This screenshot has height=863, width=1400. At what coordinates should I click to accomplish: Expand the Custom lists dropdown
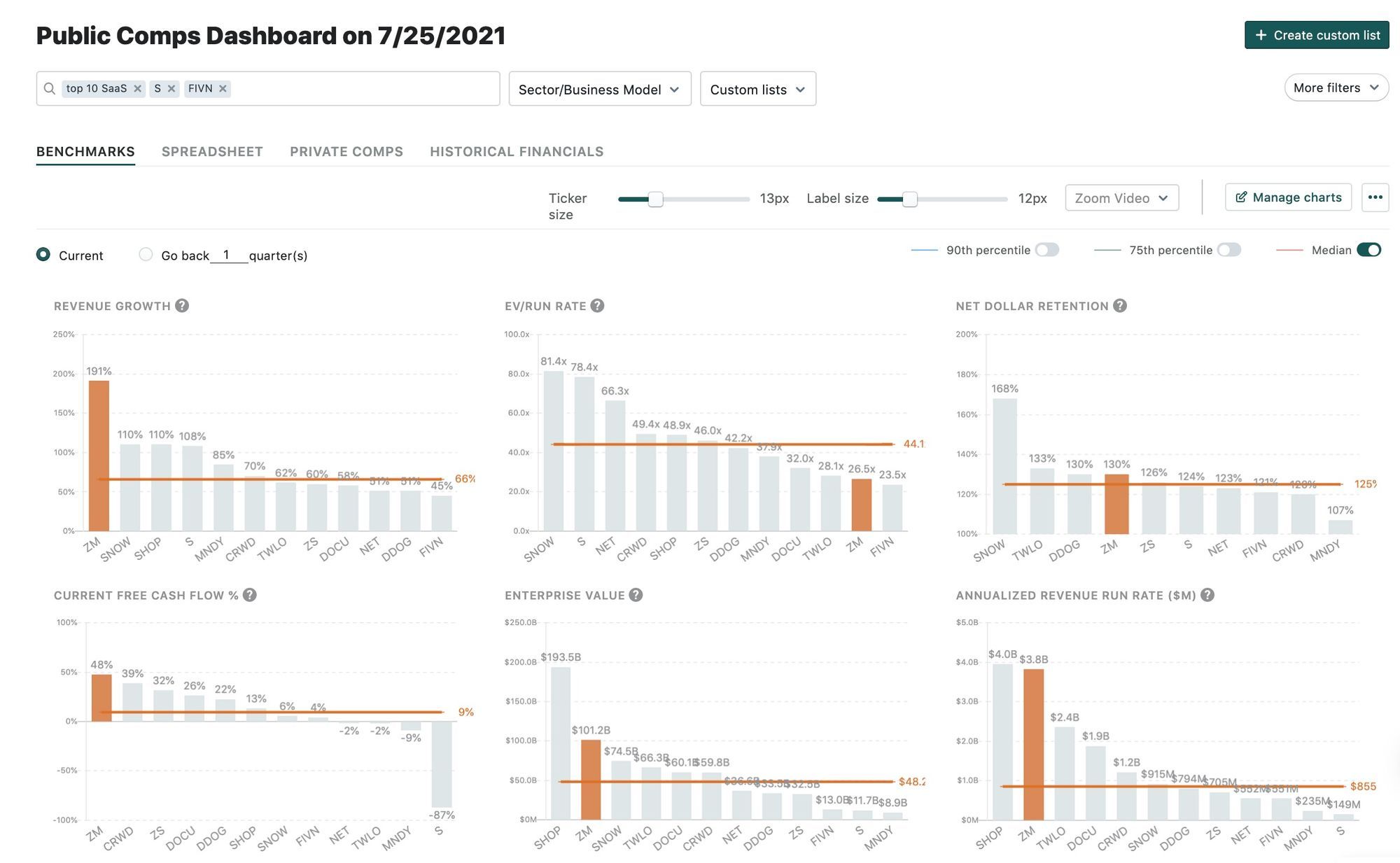pos(757,89)
